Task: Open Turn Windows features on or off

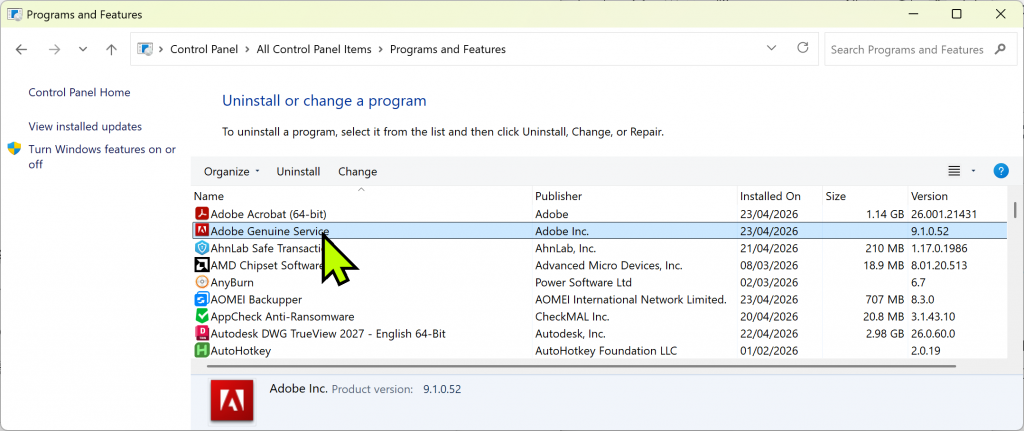Action: (102, 157)
